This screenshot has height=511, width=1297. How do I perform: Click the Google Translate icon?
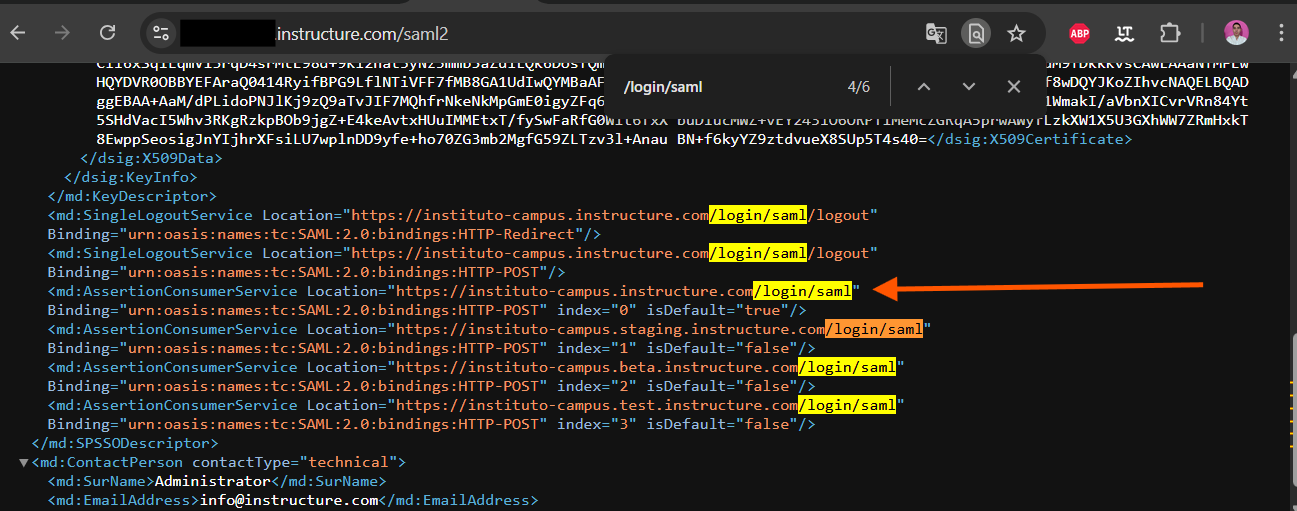click(x=936, y=33)
